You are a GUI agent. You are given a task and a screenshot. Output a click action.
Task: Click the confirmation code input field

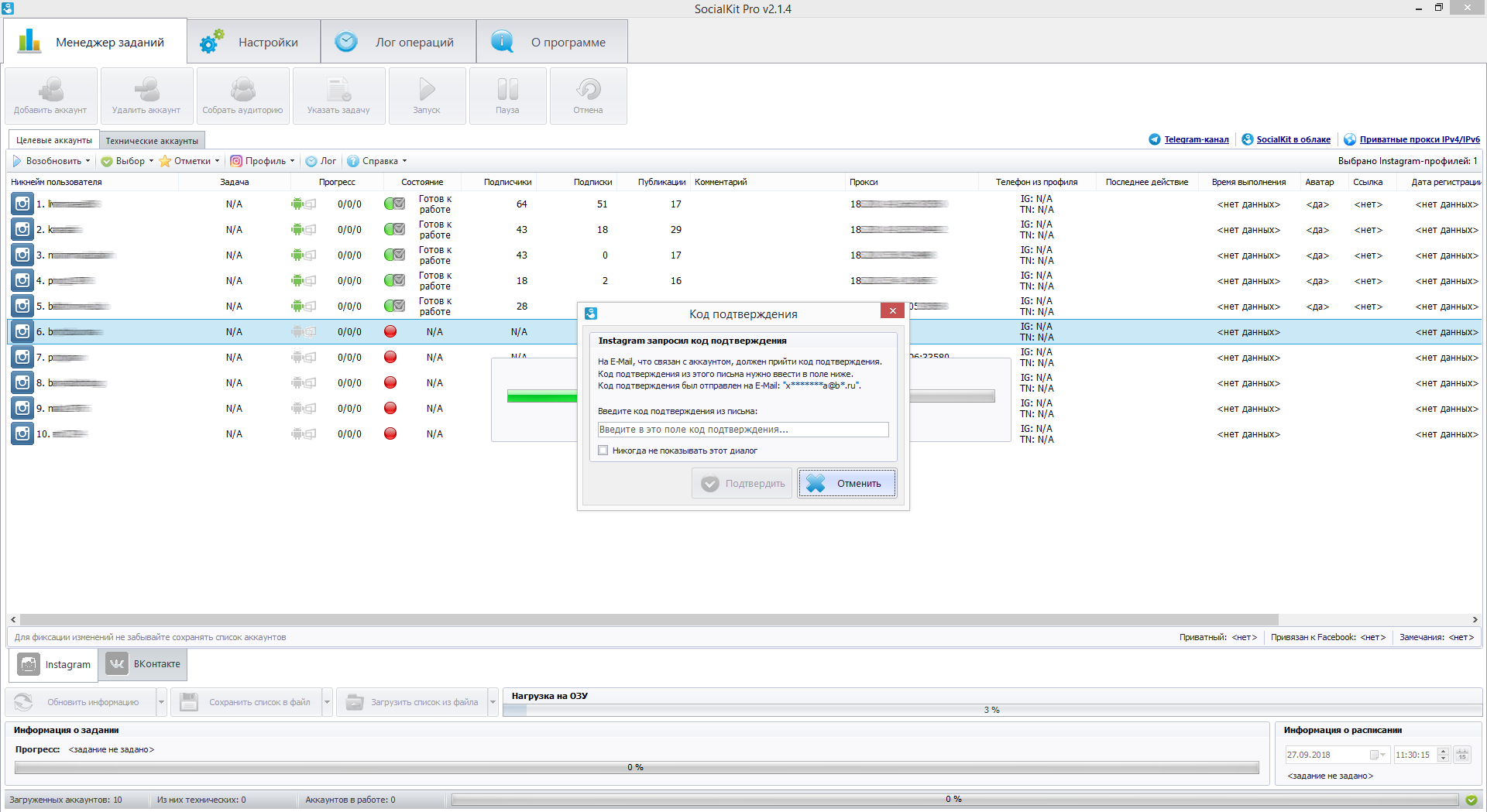click(x=743, y=430)
